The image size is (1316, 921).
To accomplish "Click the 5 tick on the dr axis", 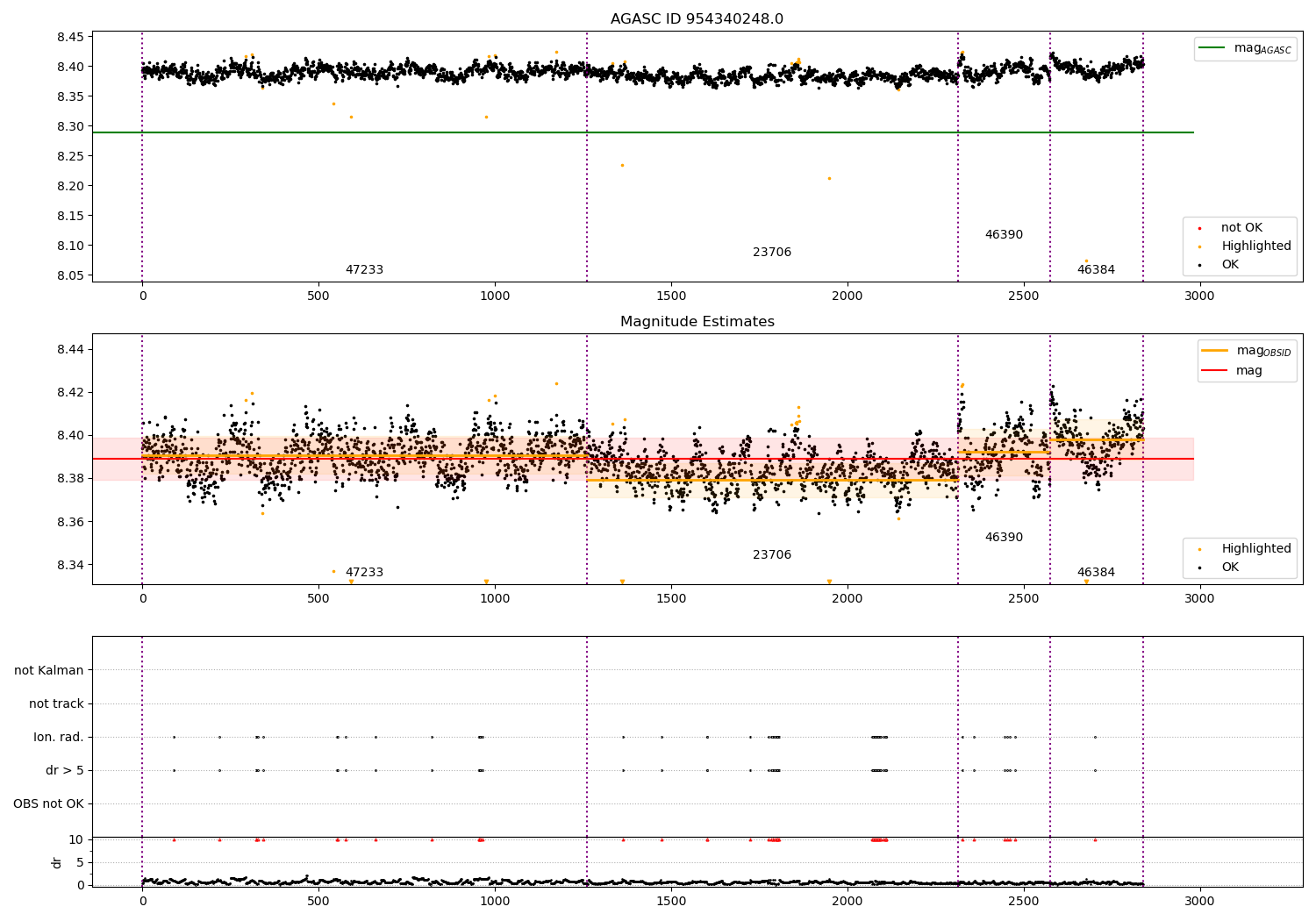I will click(x=81, y=863).
